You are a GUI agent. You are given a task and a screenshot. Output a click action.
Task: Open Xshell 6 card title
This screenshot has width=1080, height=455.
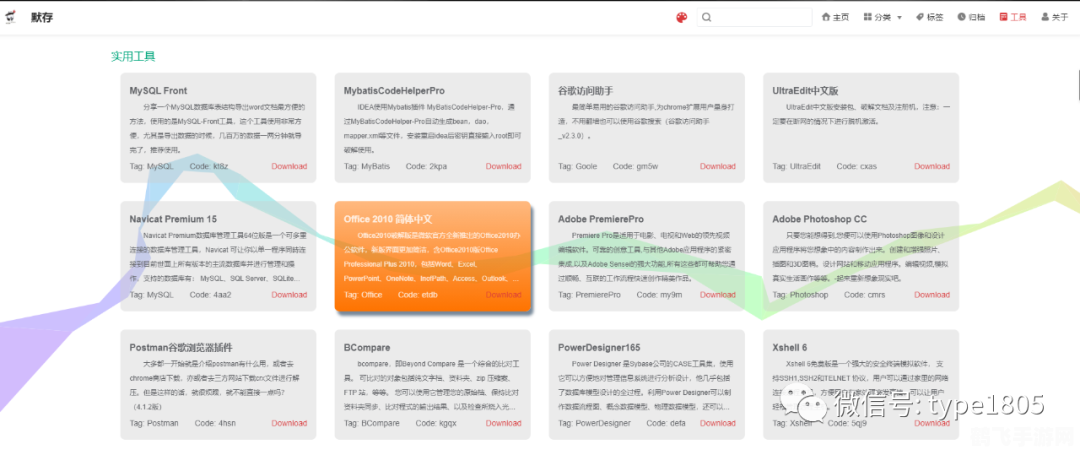pyautogui.click(x=789, y=347)
